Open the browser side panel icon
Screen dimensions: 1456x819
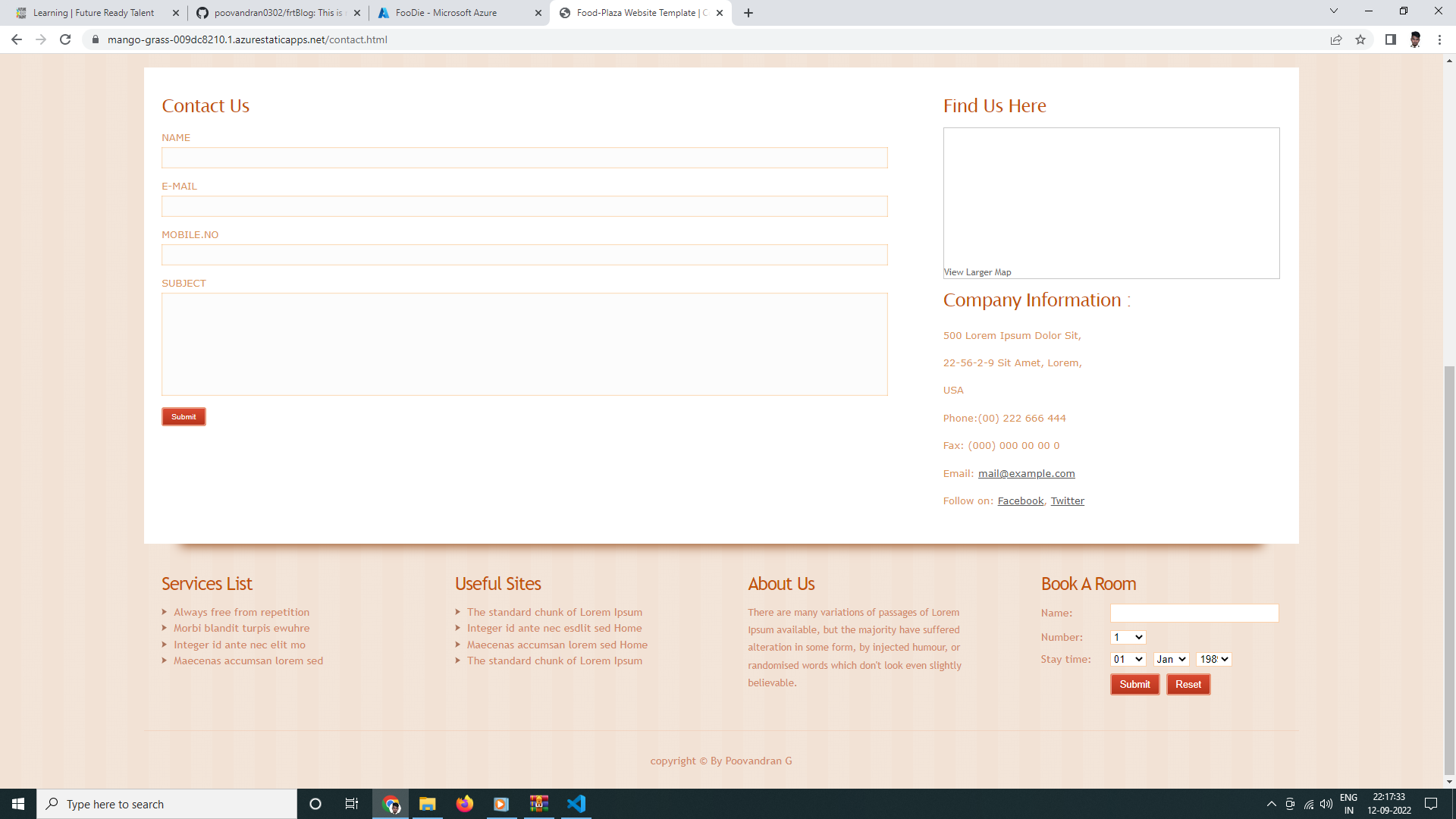(x=1391, y=39)
